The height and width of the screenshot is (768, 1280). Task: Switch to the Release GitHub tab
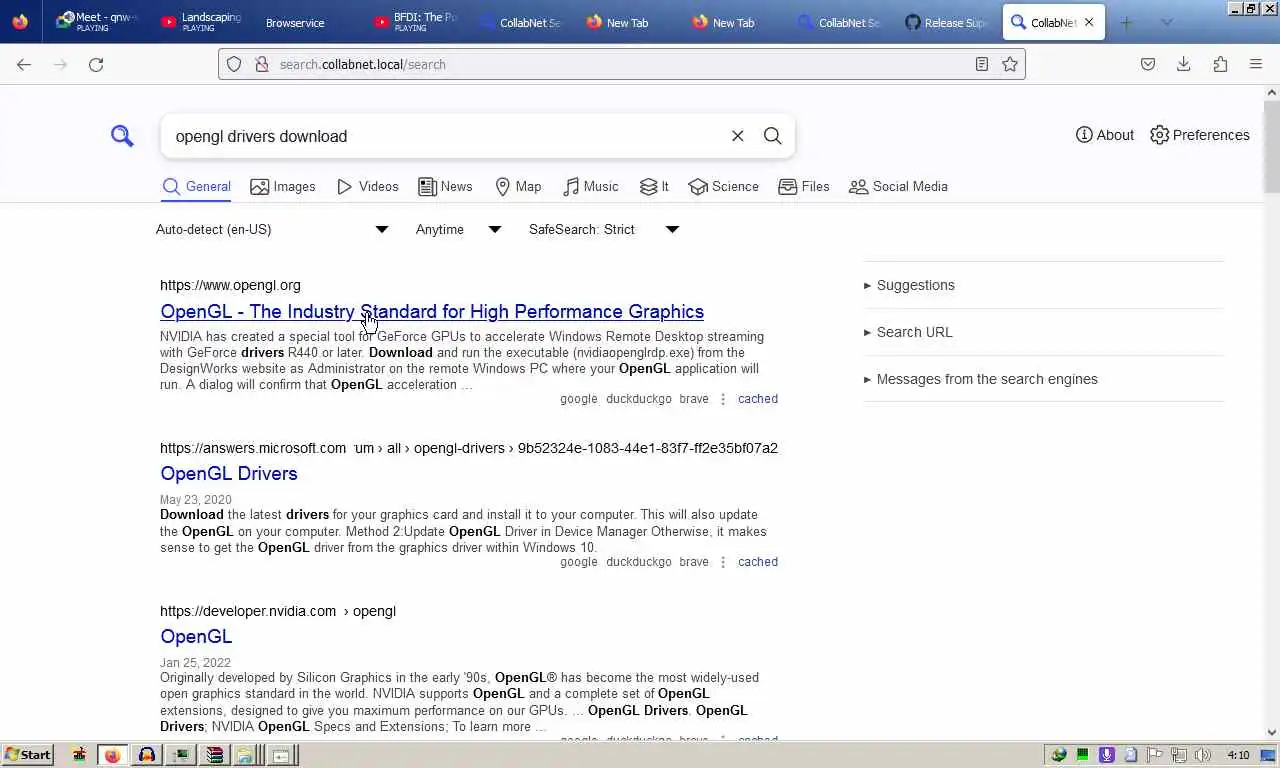pyautogui.click(x=946, y=22)
